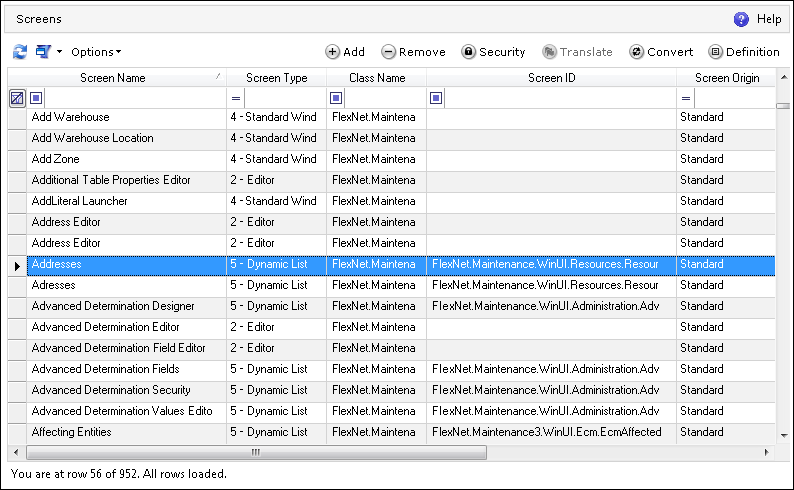Click the Remove button

[413, 52]
